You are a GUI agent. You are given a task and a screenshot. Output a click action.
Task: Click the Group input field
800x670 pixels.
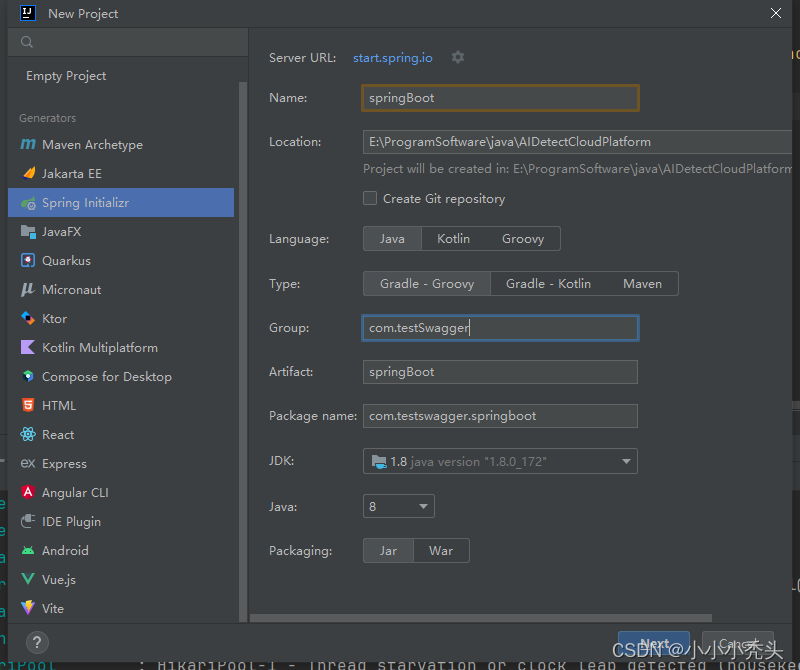tap(500, 327)
